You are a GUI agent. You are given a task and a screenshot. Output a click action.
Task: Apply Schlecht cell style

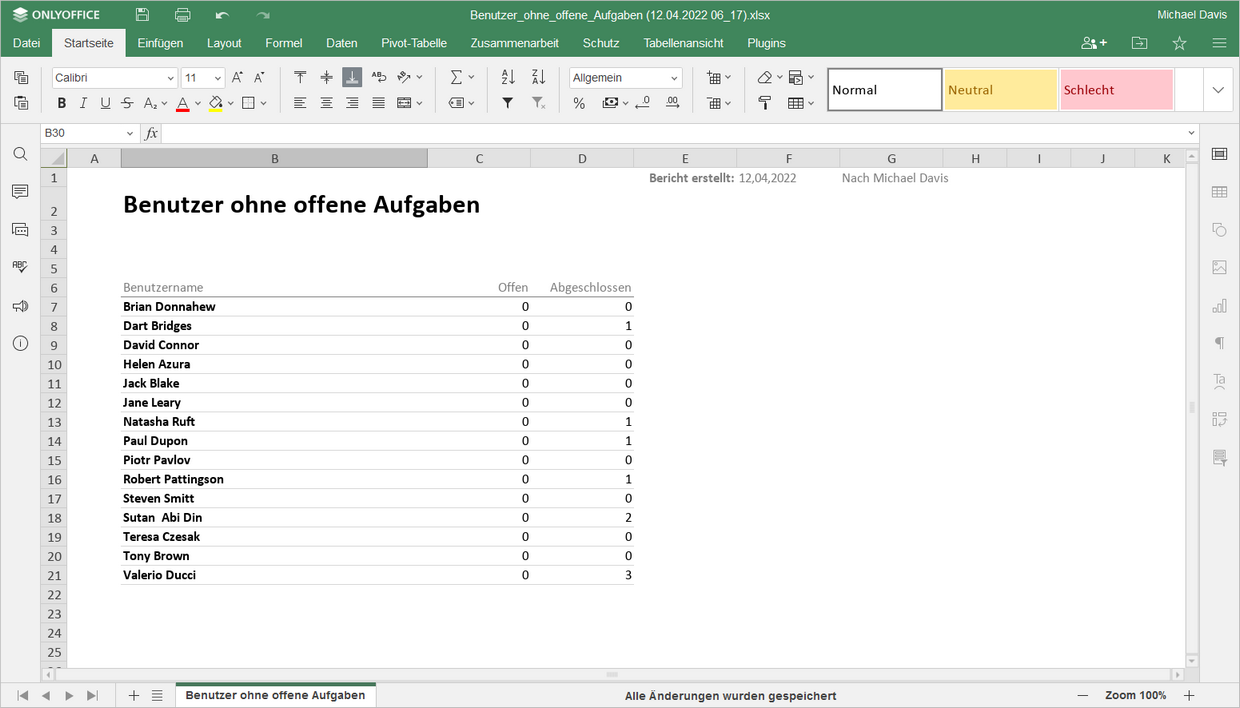click(1117, 90)
